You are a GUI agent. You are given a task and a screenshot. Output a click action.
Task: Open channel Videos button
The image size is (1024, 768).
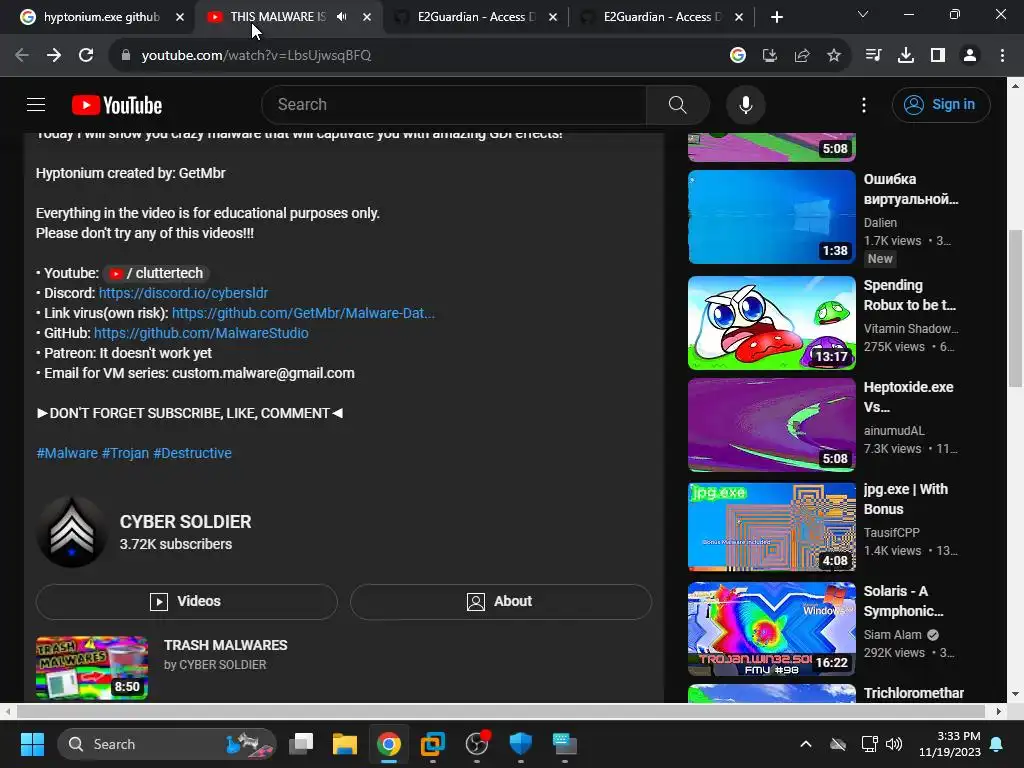pos(187,601)
